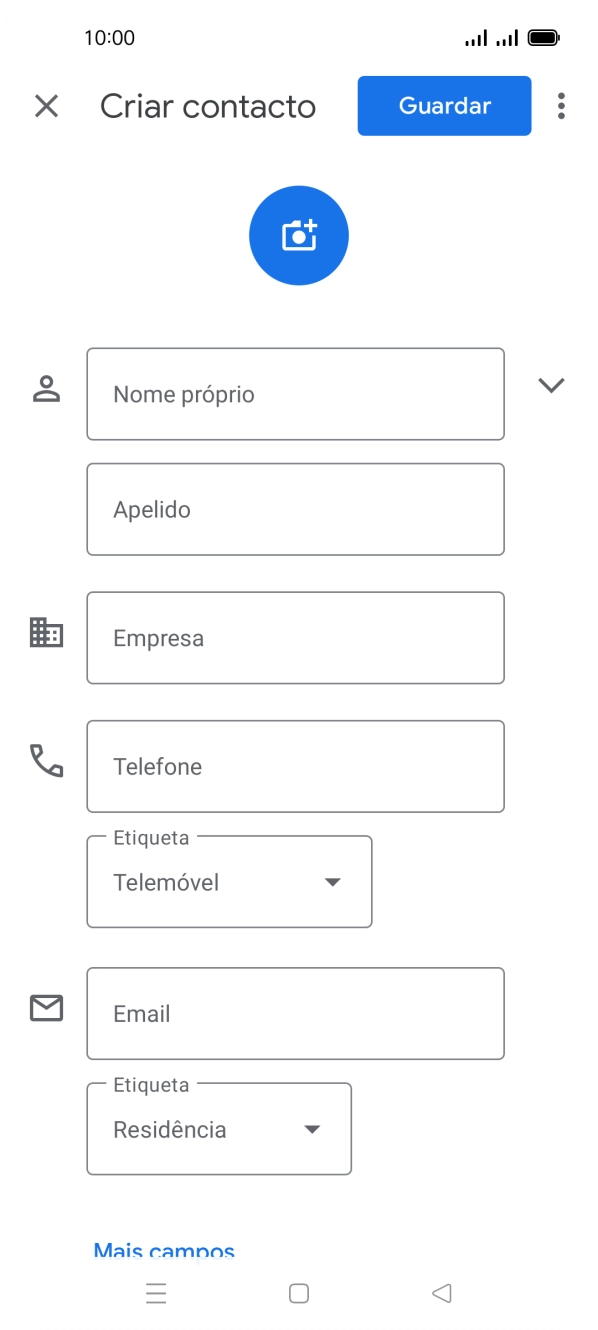
Task: Tap the back triangle in navigation bar
Action: (x=440, y=1293)
